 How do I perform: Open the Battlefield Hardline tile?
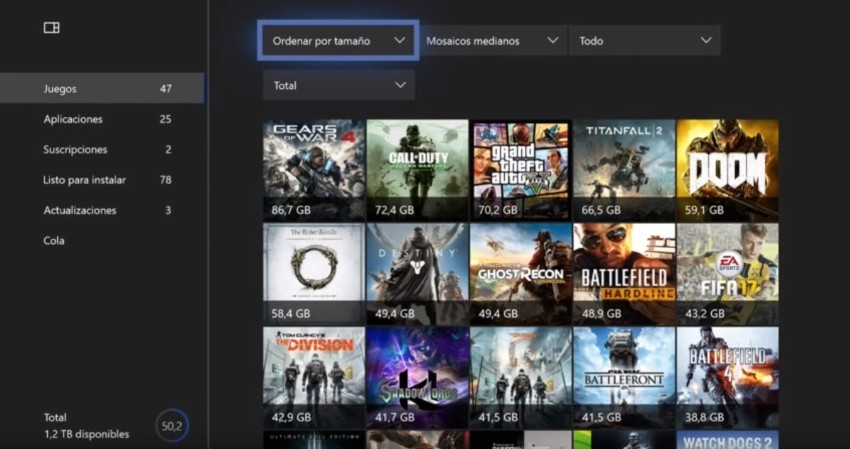(624, 274)
